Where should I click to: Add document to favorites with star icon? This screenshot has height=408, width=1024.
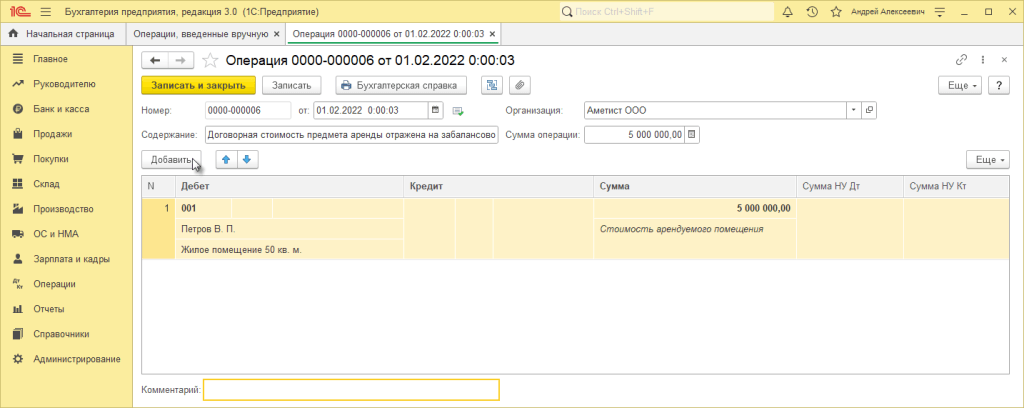211,60
